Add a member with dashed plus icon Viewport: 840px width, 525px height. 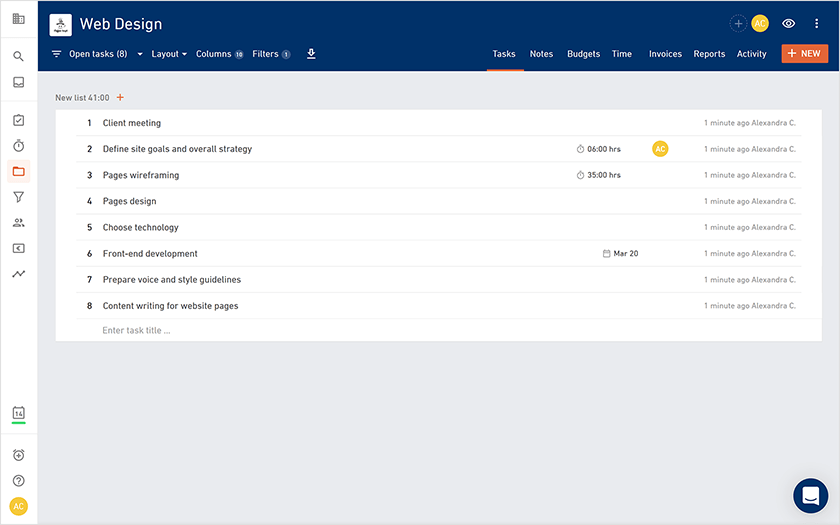click(x=738, y=24)
